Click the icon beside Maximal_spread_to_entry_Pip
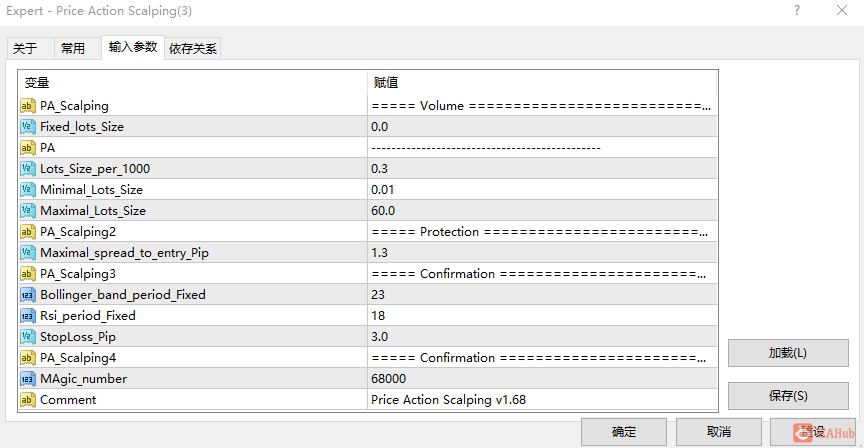This screenshot has width=864, height=448. [28, 252]
